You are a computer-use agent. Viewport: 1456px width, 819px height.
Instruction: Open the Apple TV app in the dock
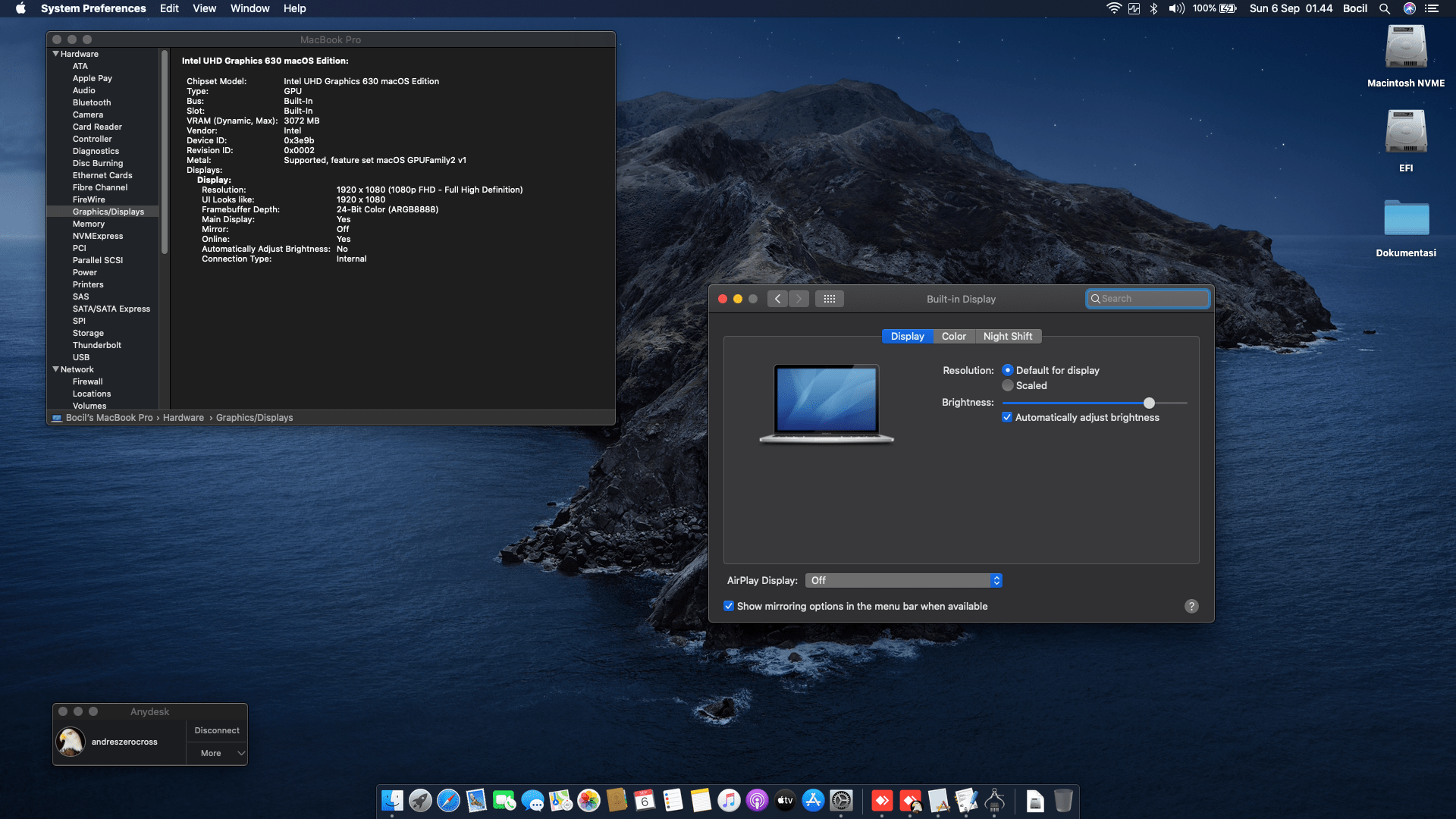point(785,800)
